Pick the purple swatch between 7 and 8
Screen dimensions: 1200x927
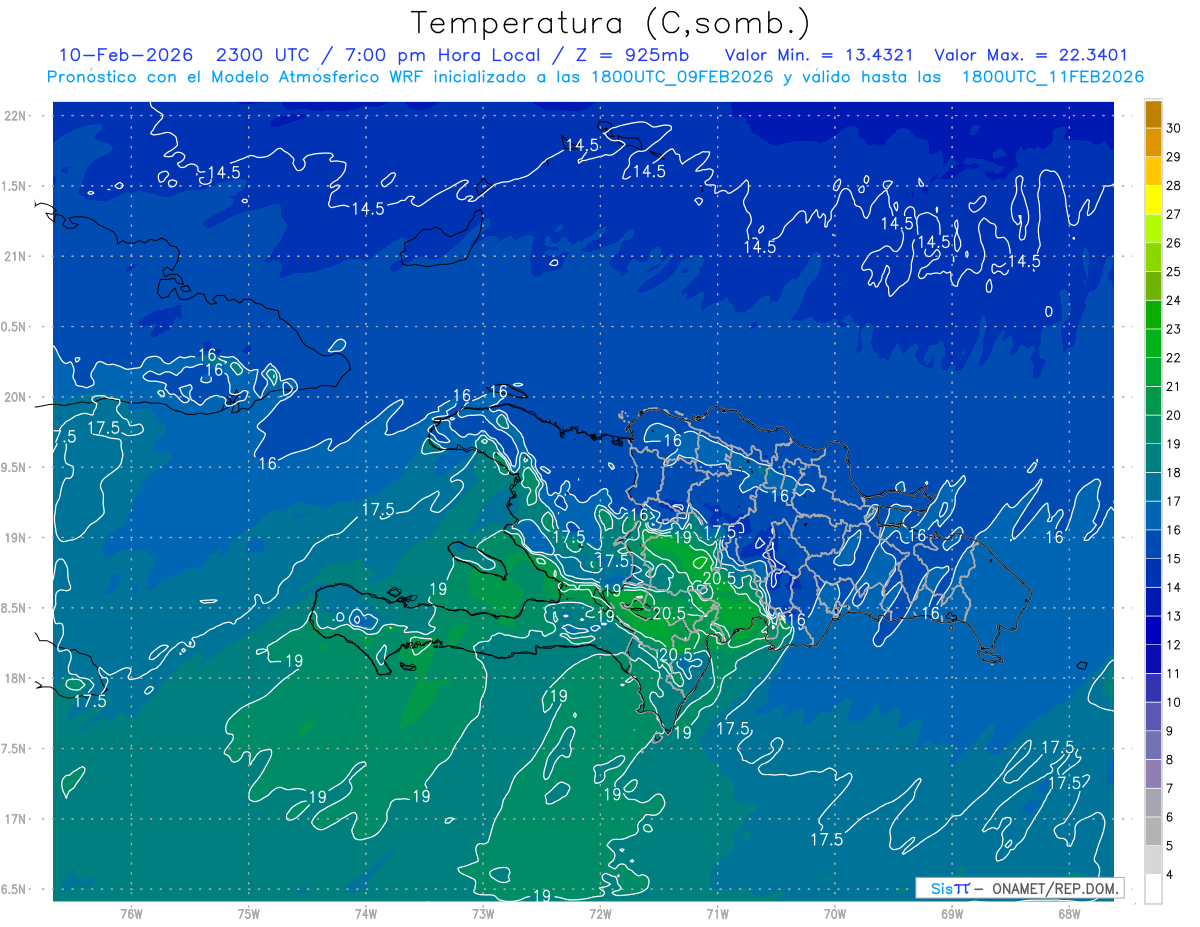(x=1153, y=774)
